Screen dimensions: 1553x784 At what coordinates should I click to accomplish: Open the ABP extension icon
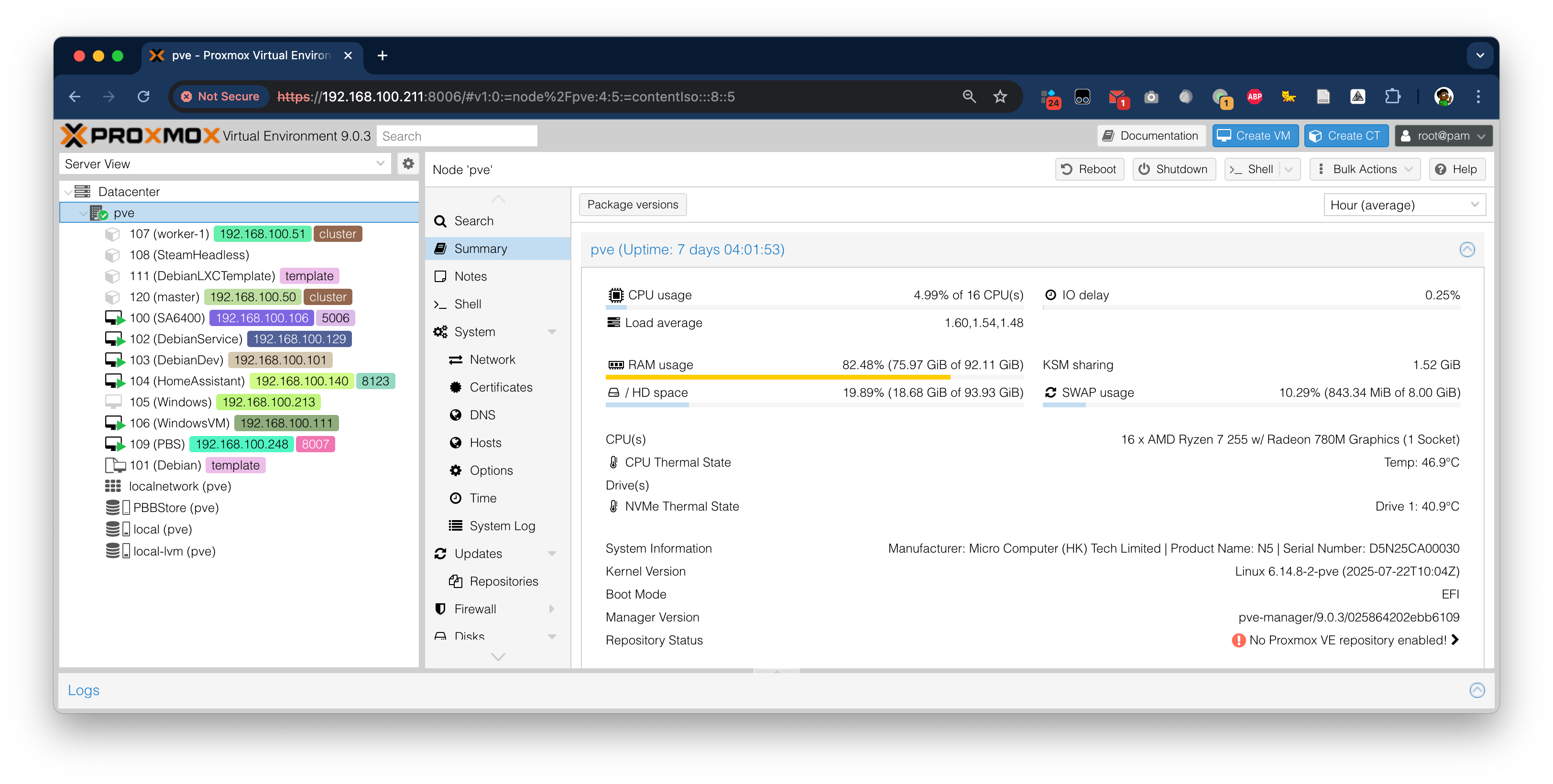[1255, 97]
